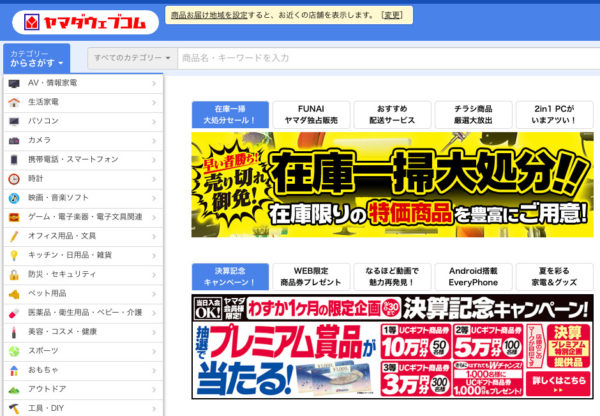600x416 pixels.
Task: Click the padlock icon for 防災・セキュリティ
Action: pos(14,274)
